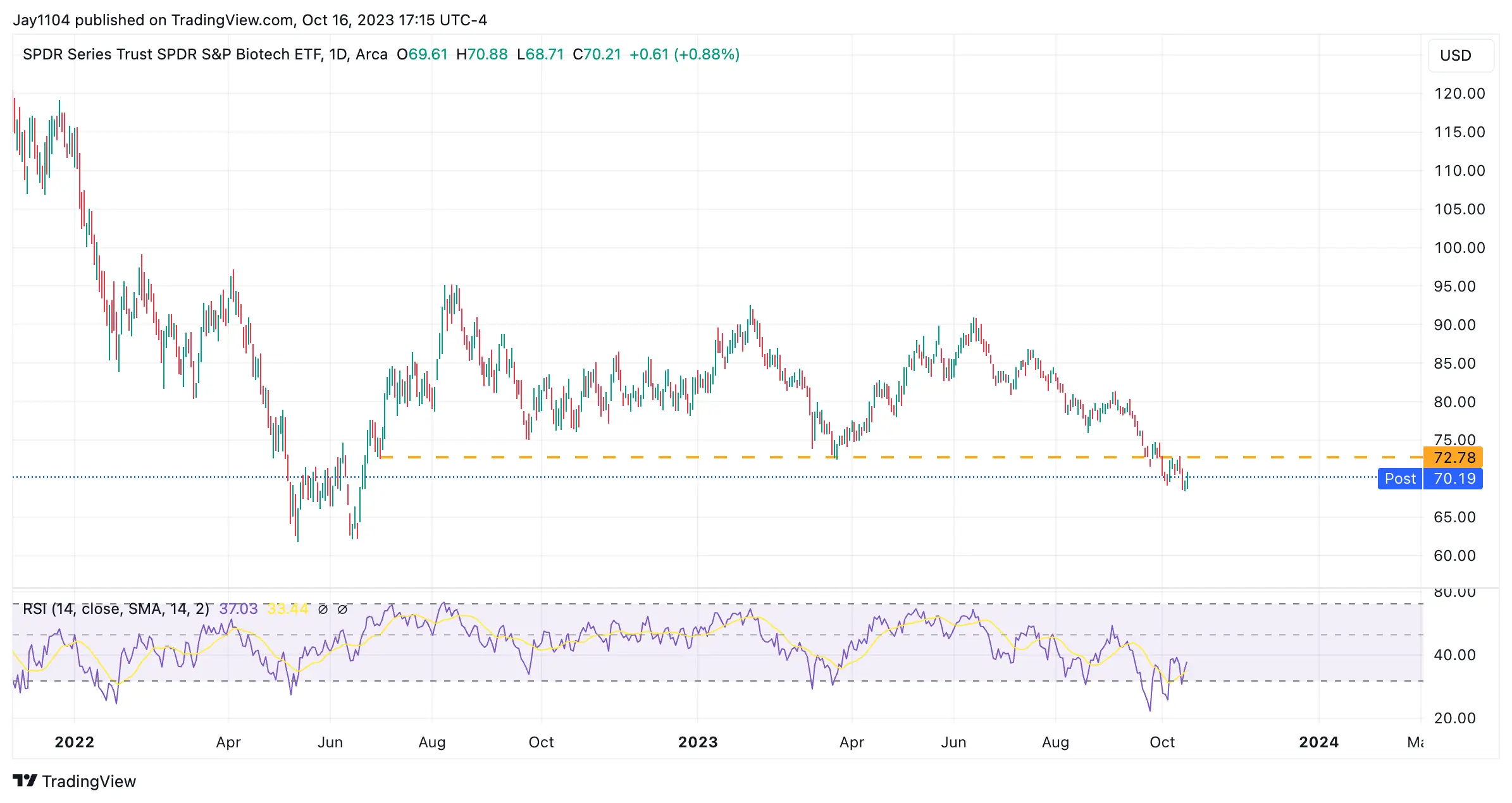Click the purple RSI value 37.03
The image size is (1512, 803).
pos(239,609)
